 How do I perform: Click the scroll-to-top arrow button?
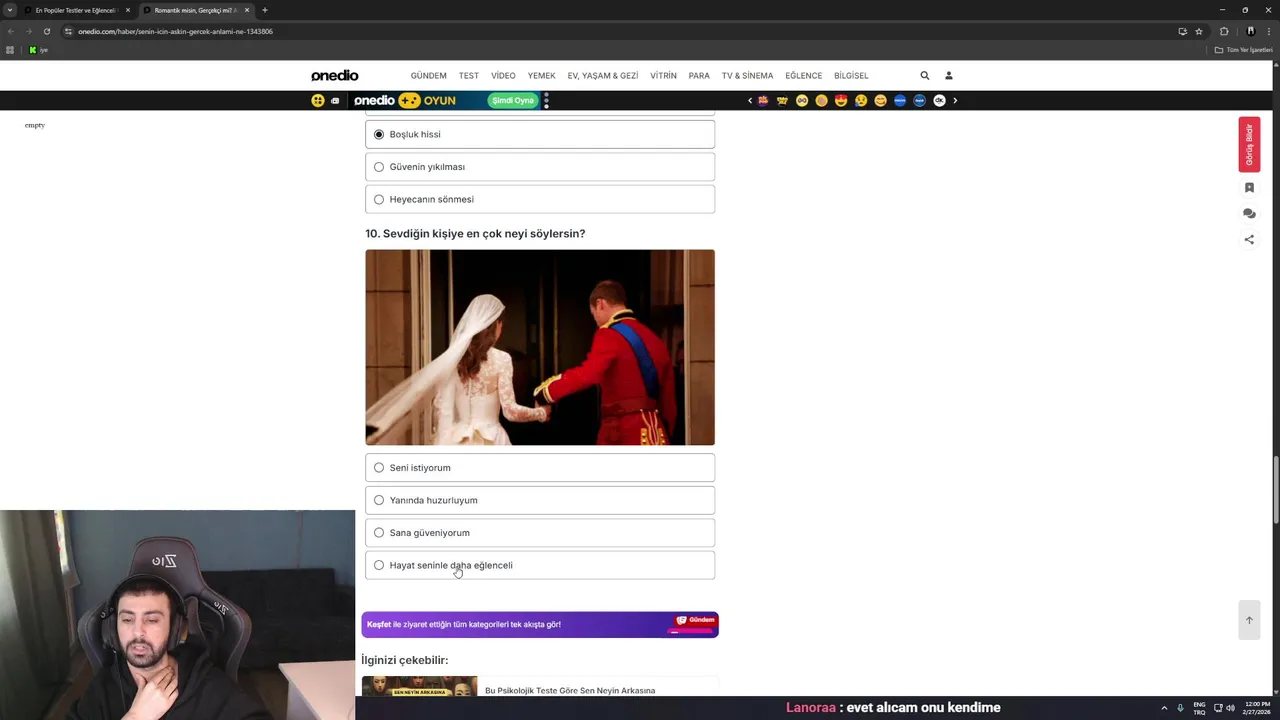(1249, 620)
